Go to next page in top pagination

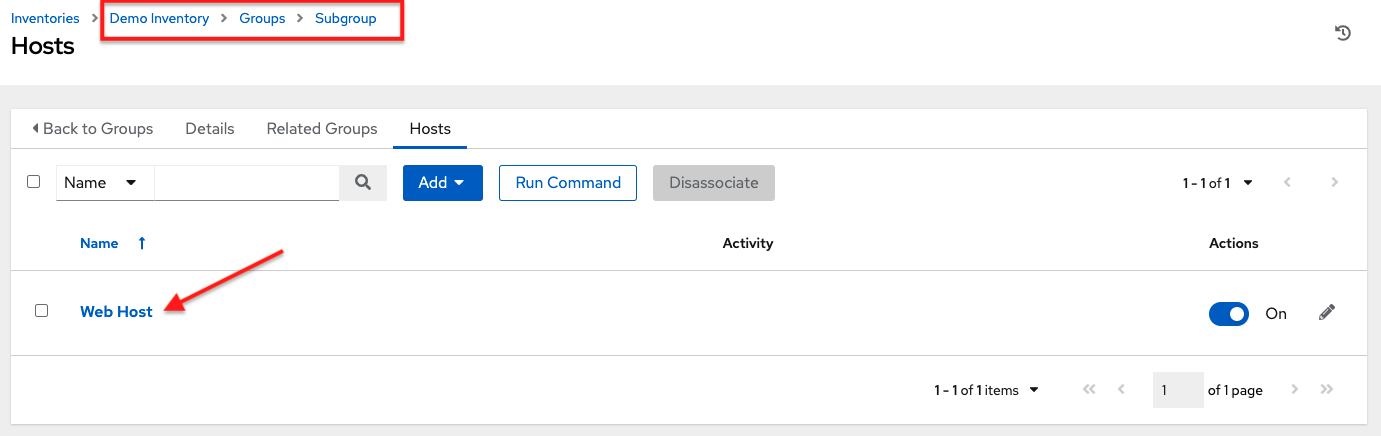(x=1334, y=183)
